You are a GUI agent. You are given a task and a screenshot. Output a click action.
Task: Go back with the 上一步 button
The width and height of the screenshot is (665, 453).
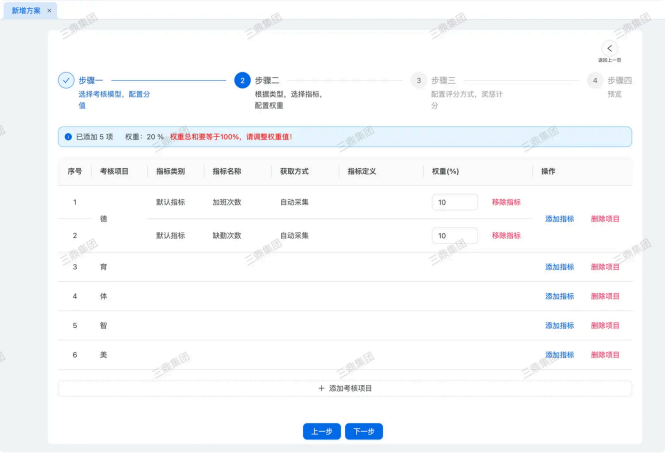click(321, 432)
